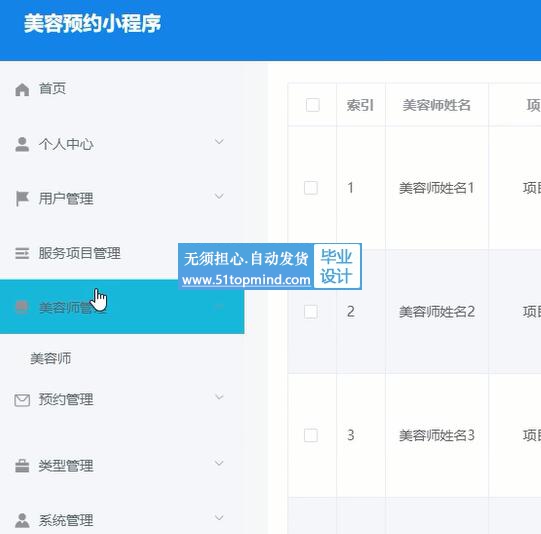This screenshot has width=541, height=534.
Task: Click the icon beside 美容师管理 in highlighted row
Action: coord(22,307)
